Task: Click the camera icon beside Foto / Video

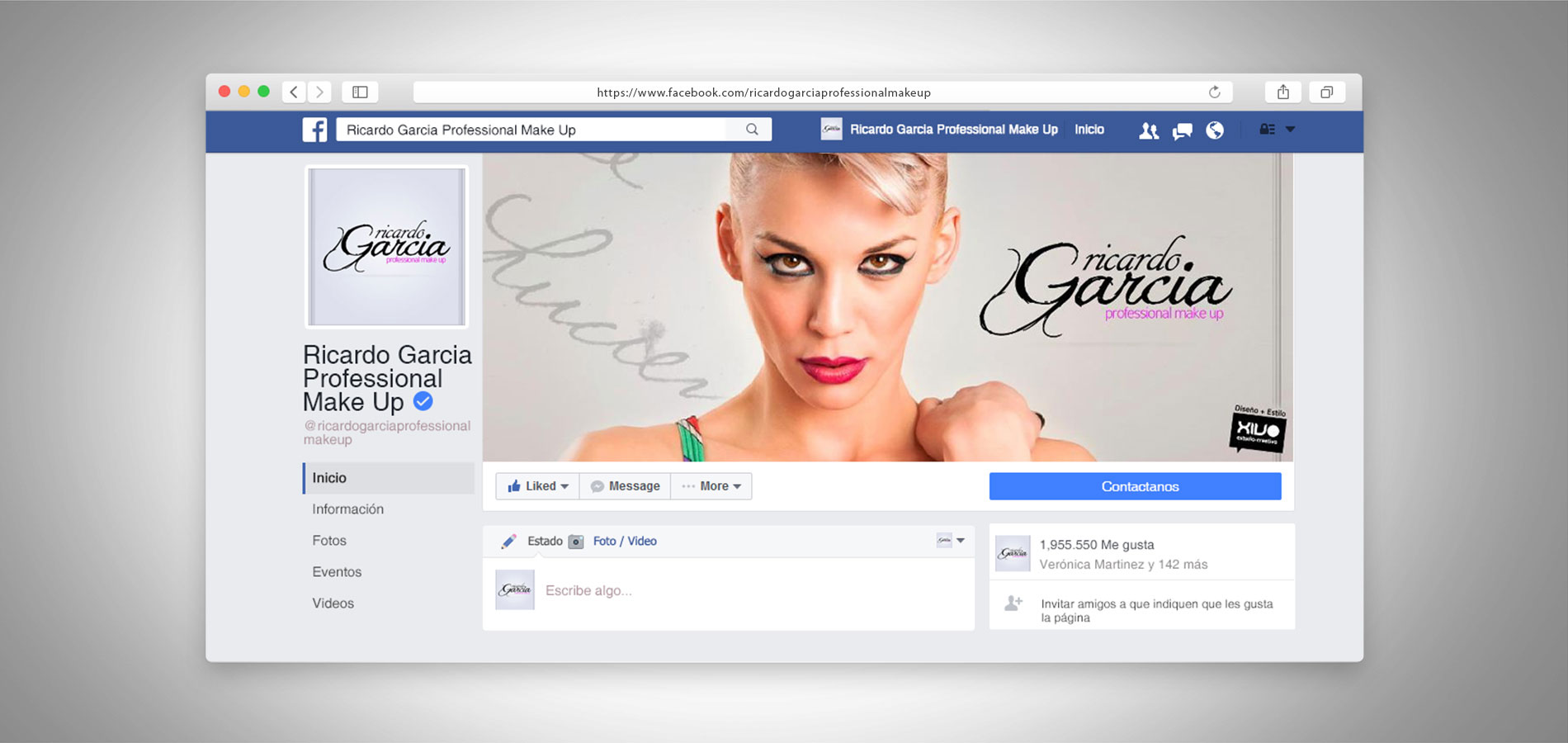Action: point(576,542)
